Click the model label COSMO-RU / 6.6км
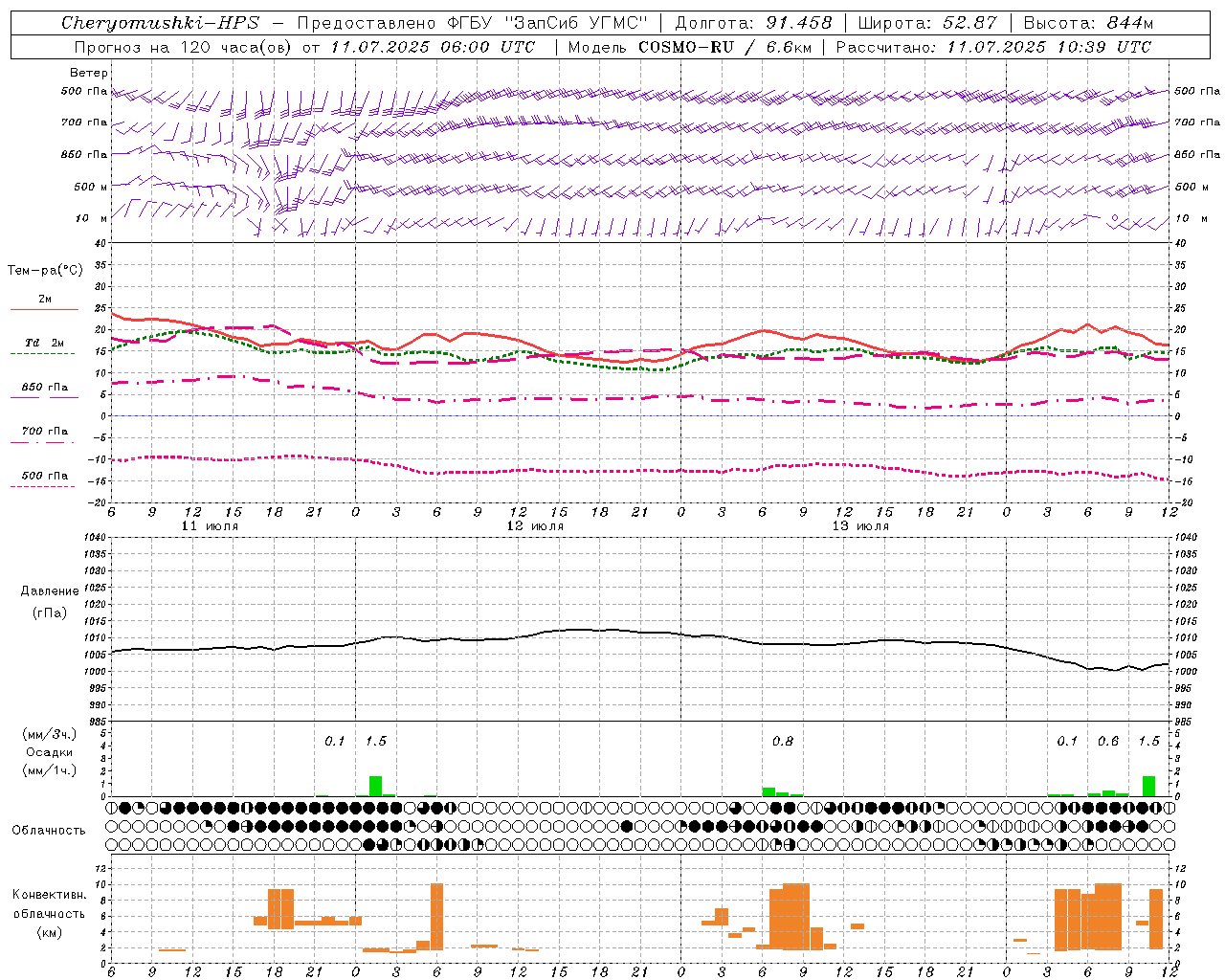 725,47
